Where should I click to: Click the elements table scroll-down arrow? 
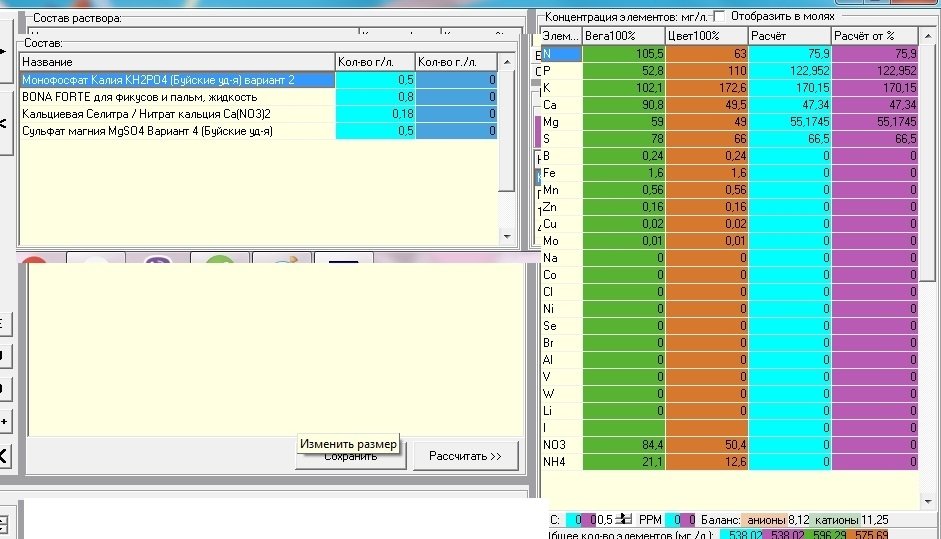[x=929, y=501]
